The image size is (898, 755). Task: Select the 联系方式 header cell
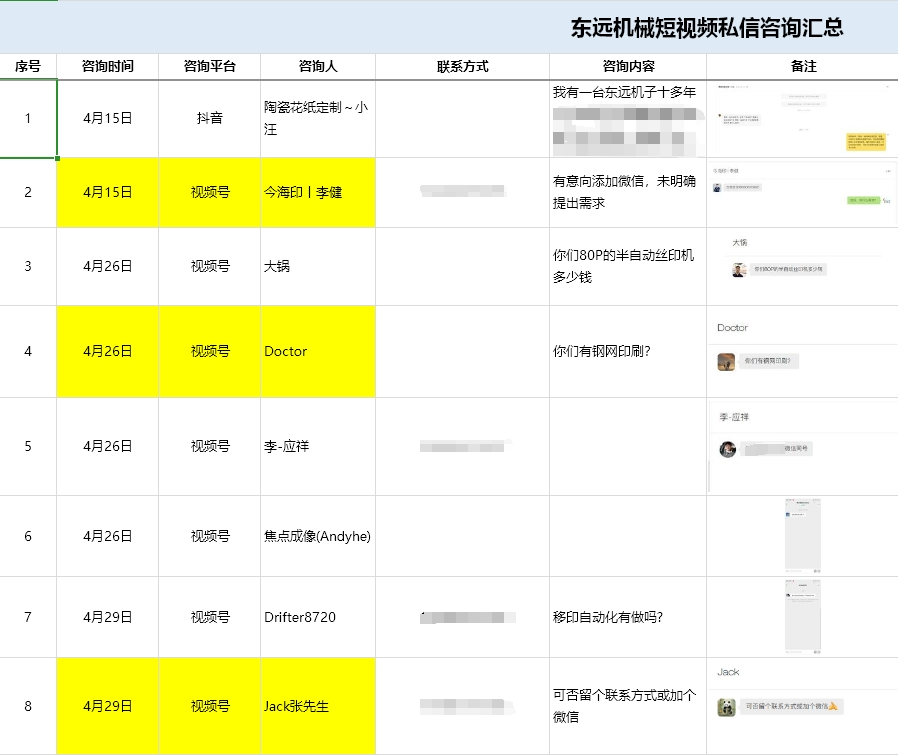(462, 67)
